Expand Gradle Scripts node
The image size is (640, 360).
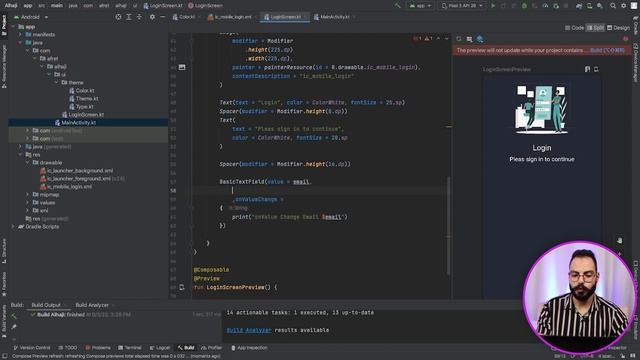(13, 227)
